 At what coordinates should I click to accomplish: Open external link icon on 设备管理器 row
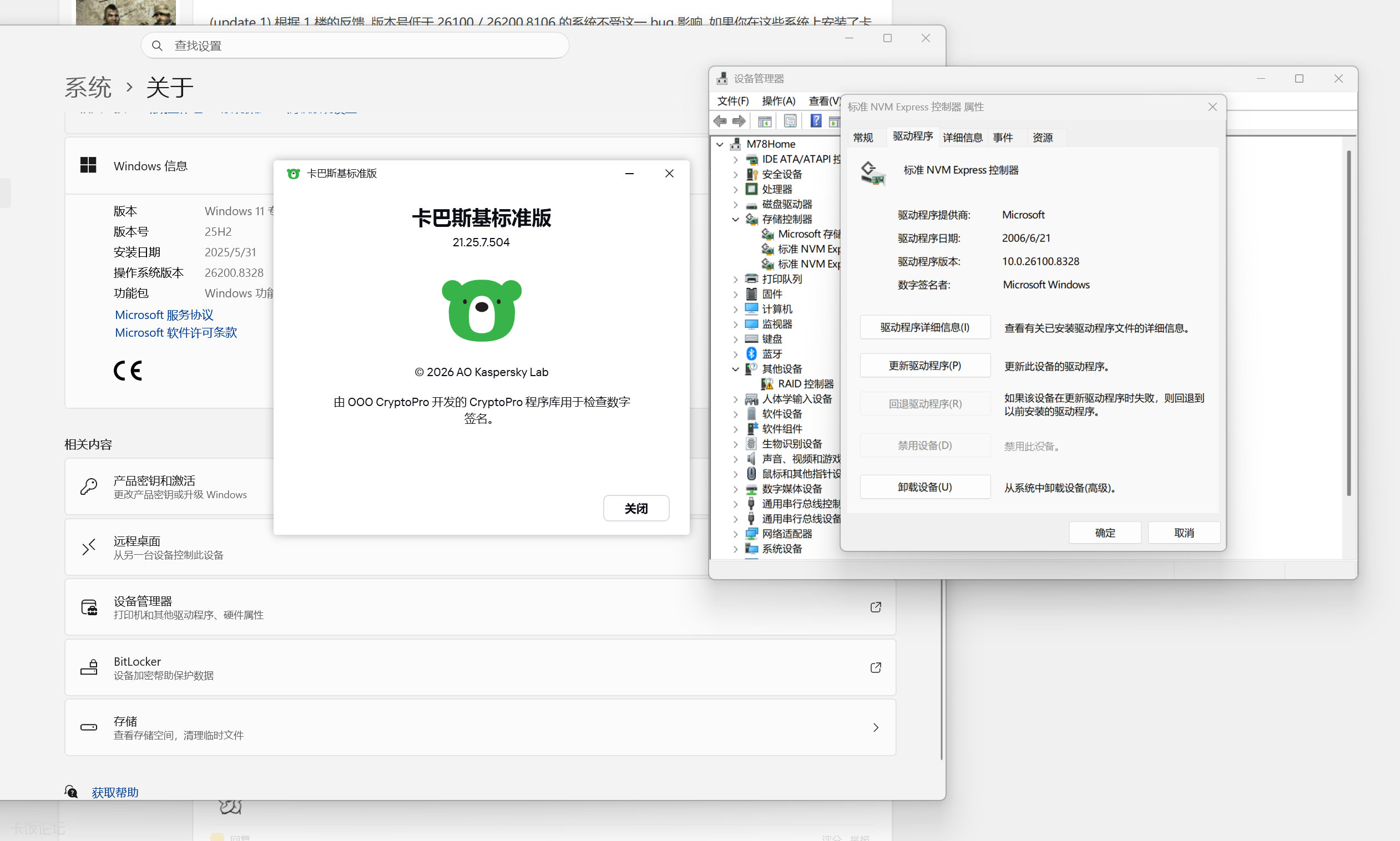point(876,607)
